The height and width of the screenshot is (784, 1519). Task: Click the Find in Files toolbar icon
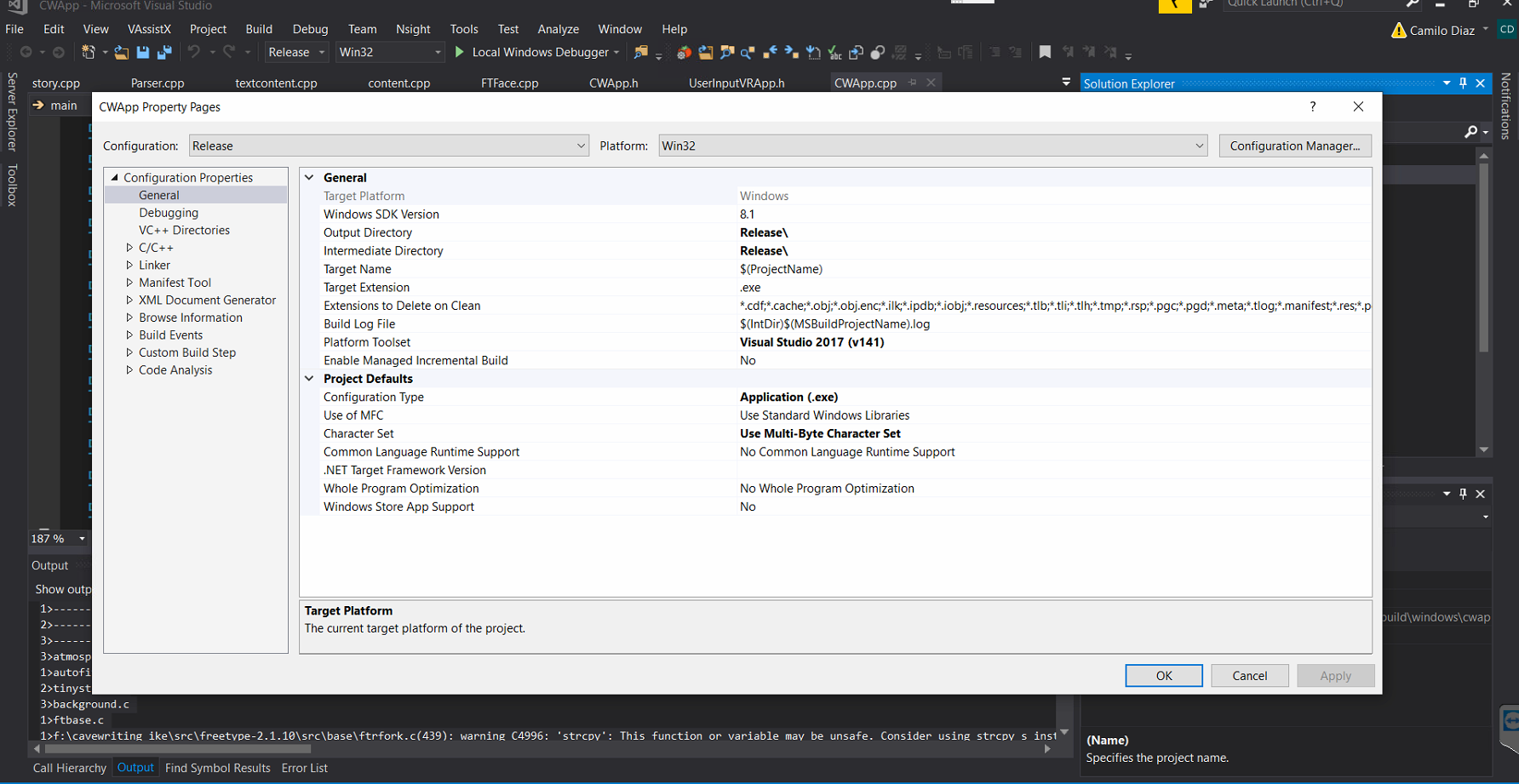tap(640, 52)
